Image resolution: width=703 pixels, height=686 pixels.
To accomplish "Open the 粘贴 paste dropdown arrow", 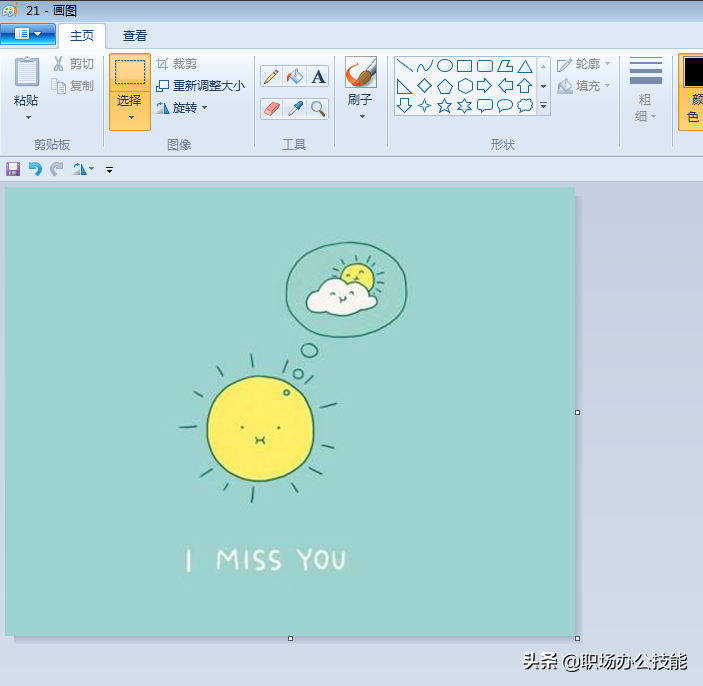I will click(x=27, y=117).
